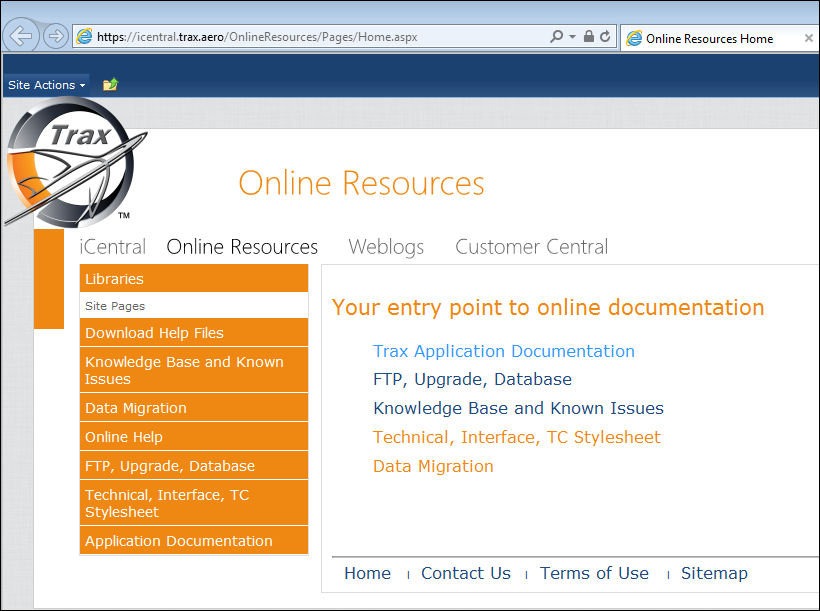Go to Home via footer link
The image size is (820, 611).
tap(367, 573)
